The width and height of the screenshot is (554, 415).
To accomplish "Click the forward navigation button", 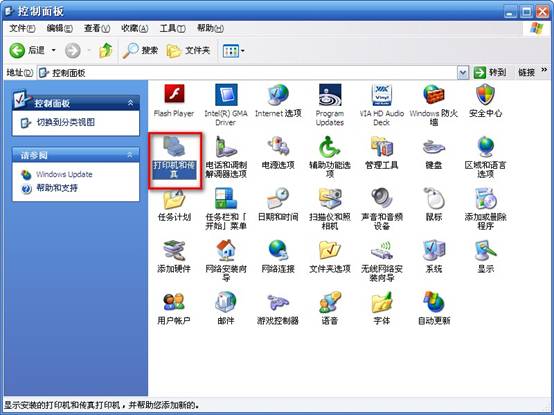I will [73, 51].
